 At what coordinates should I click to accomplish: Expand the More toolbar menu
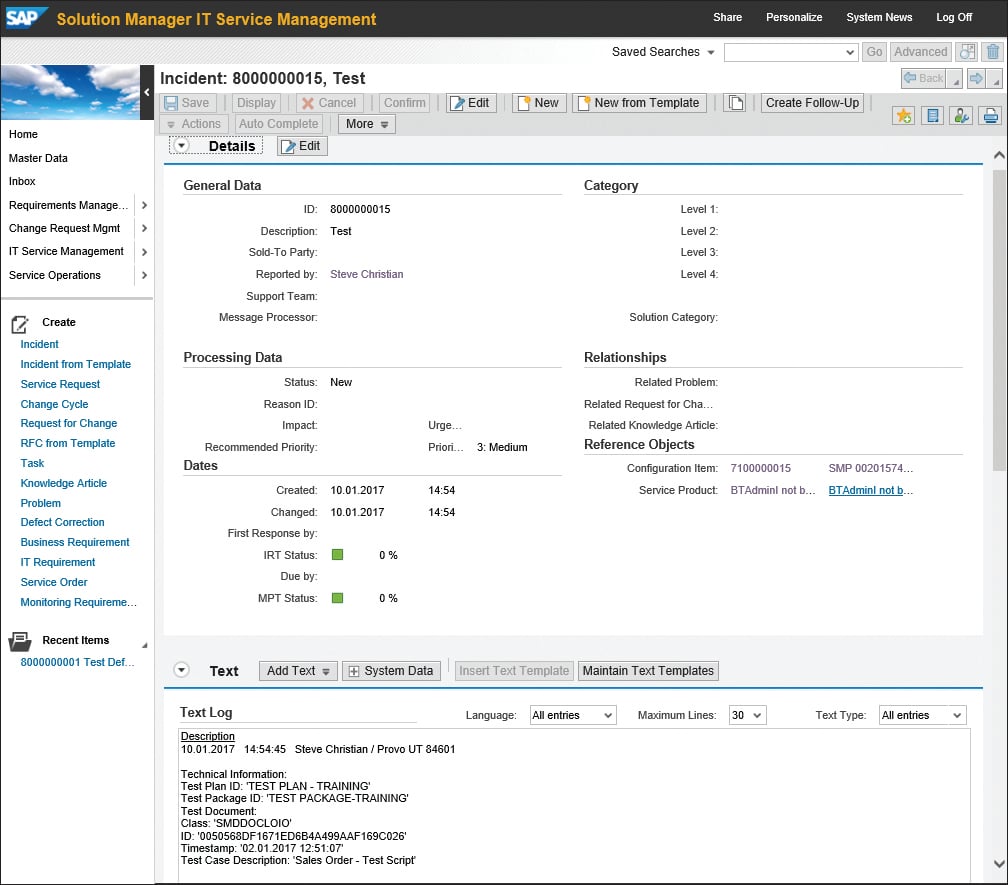[x=366, y=123]
